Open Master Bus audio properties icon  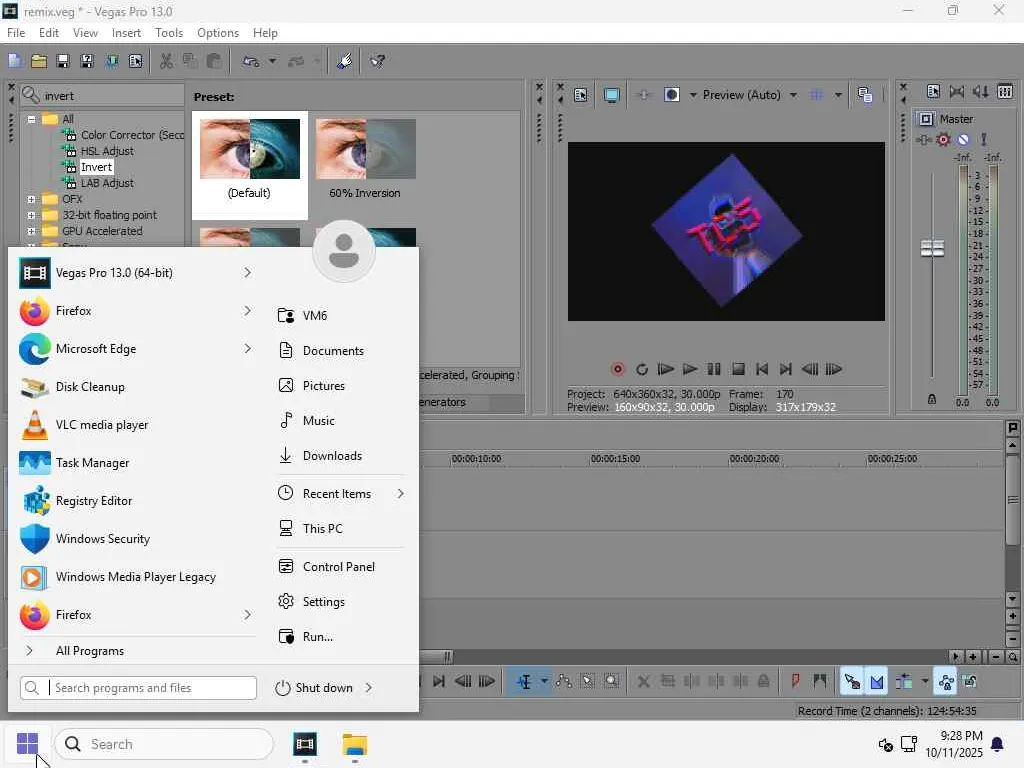pos(933,92)
